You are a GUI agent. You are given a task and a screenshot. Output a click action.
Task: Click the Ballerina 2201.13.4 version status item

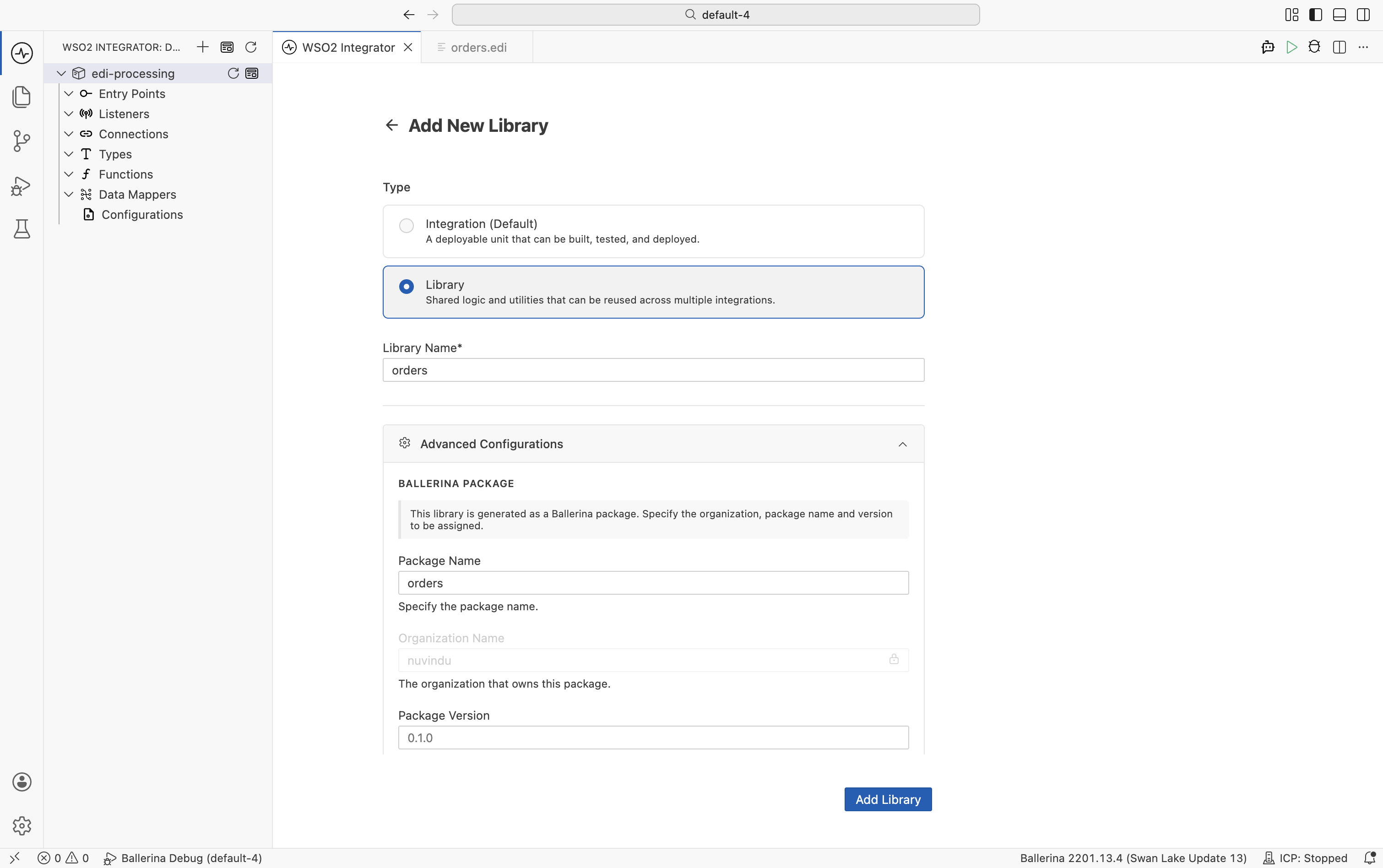(1133, 858)
